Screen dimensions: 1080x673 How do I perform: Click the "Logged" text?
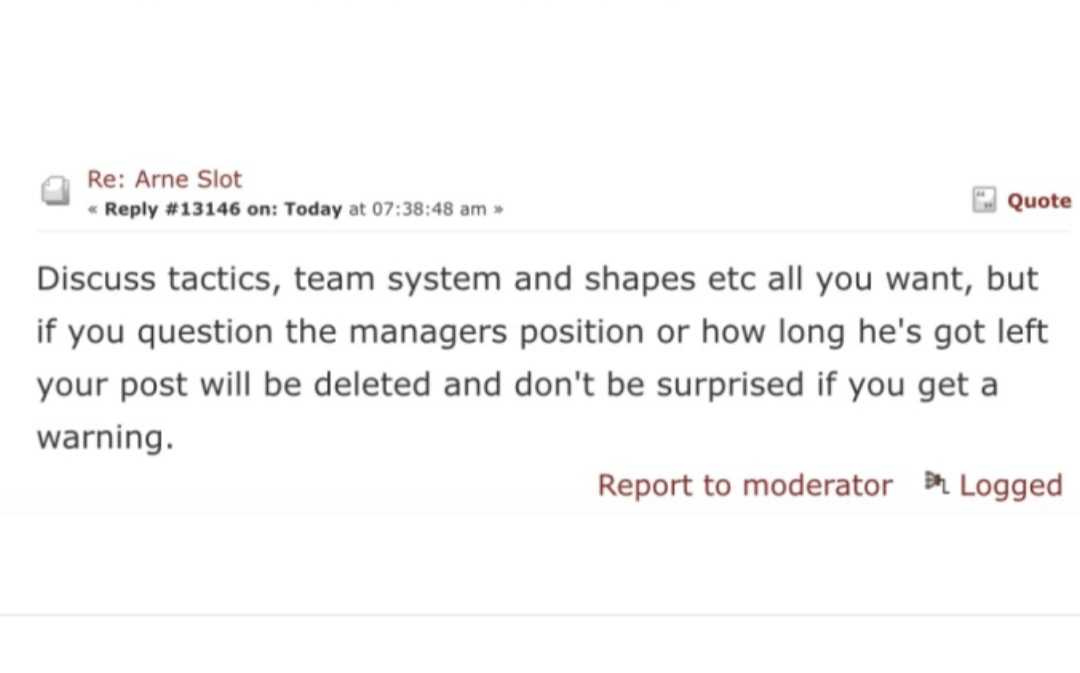click(1010, 485)
